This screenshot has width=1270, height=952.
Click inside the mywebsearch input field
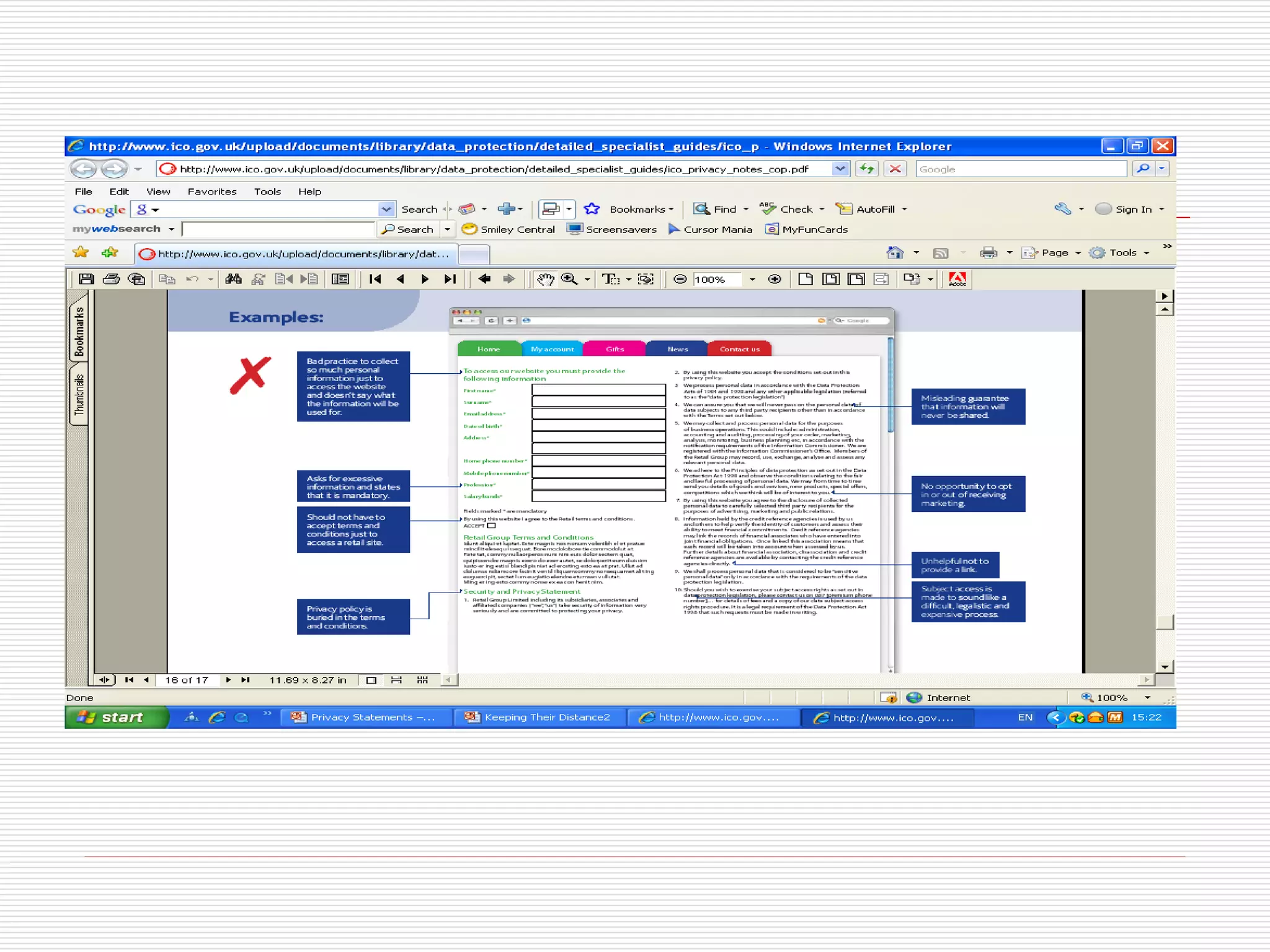coord(279,229)
